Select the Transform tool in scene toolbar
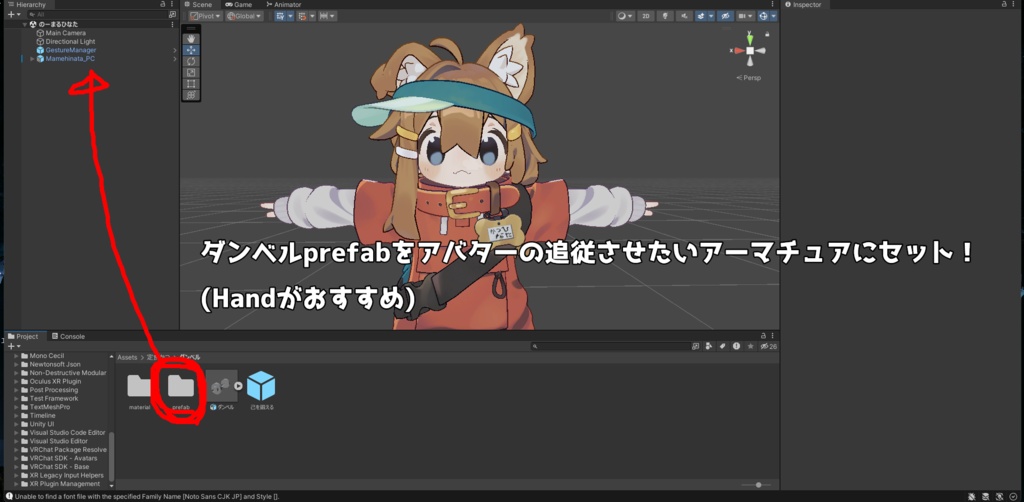 pyautogui.click(x=191, y=95)
